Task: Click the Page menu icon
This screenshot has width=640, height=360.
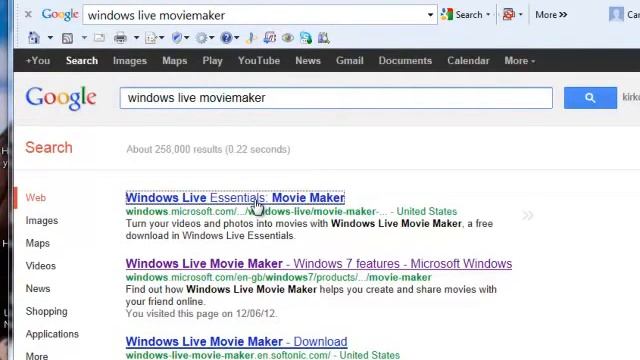Action: (151, 38)
